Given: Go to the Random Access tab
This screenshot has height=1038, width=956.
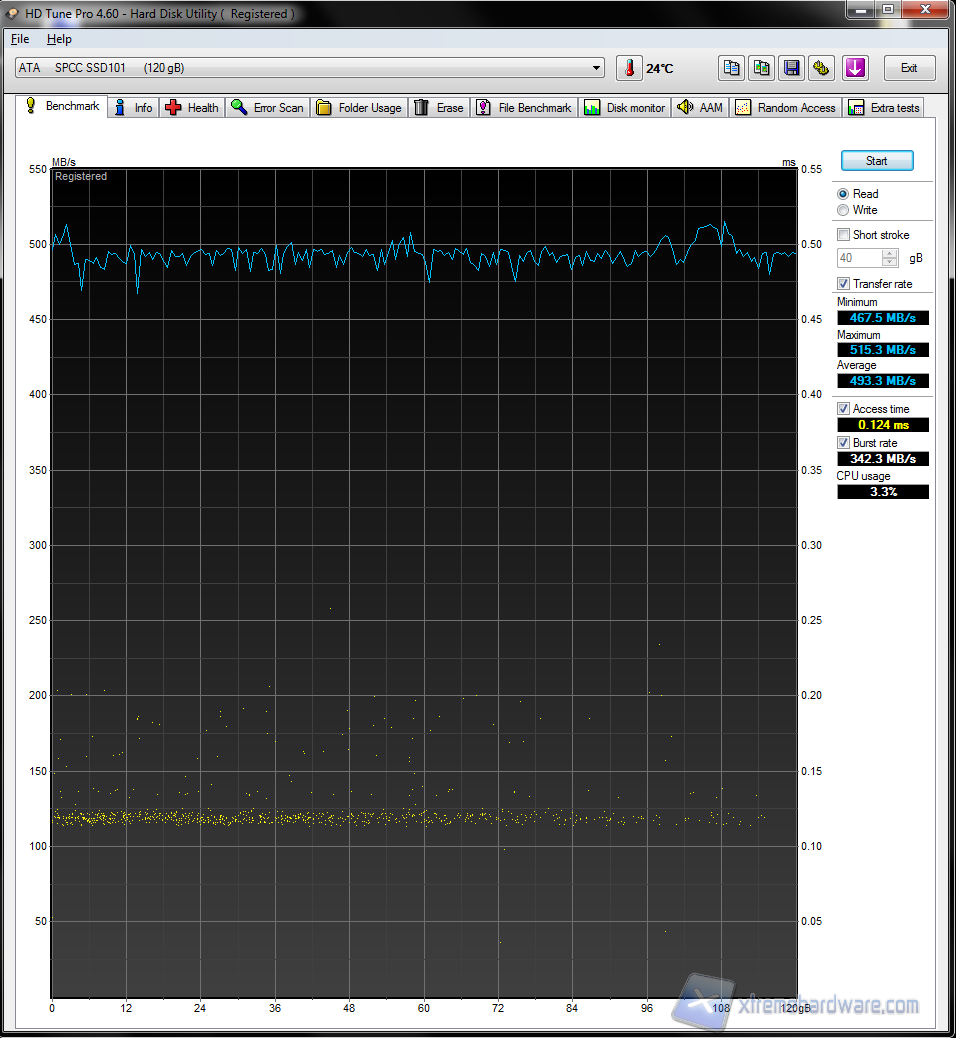Looking at the screenshot, I should 786,108.
